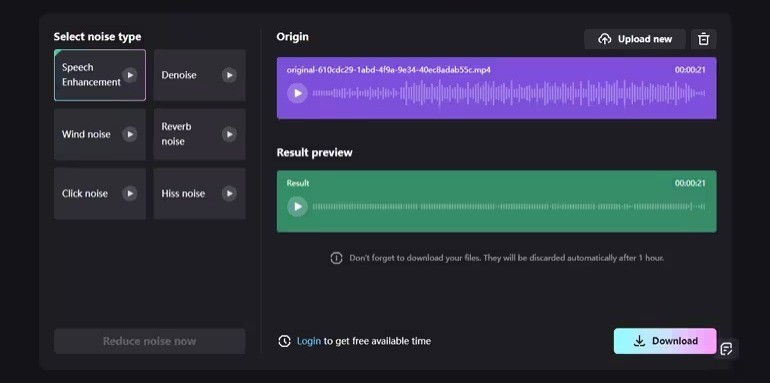The width and height of the screenshot is (770, 383).
Task: Click the clock icon beside Login
Action: [x=284, y=341]
